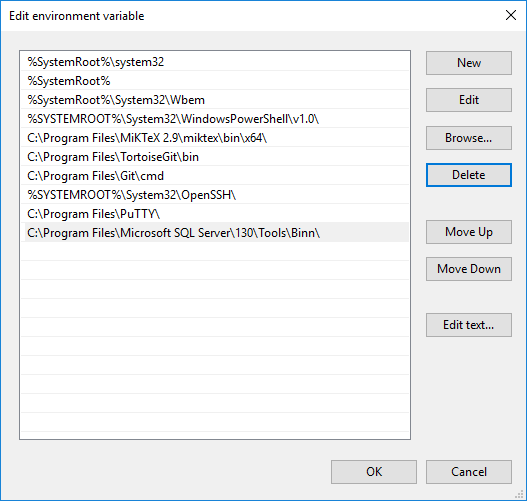Confirm changes with OK
The image size is (527, 501).
[x=374, y=472]
